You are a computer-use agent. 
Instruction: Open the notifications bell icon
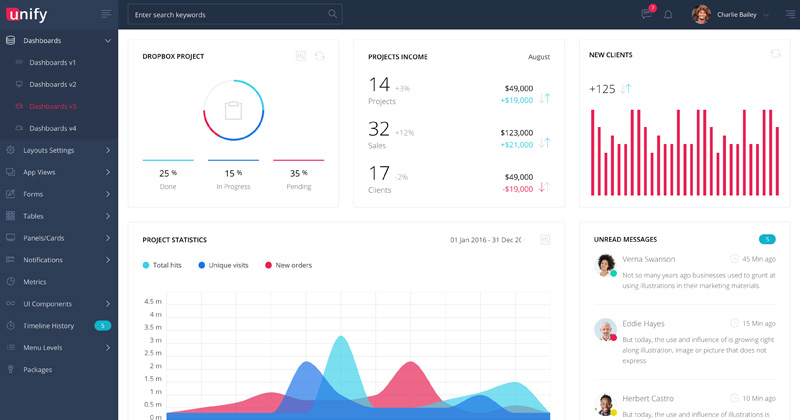668,14
